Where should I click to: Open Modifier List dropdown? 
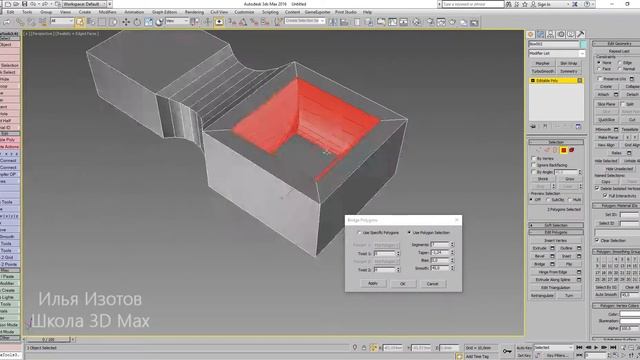click(x=557, y=53)
